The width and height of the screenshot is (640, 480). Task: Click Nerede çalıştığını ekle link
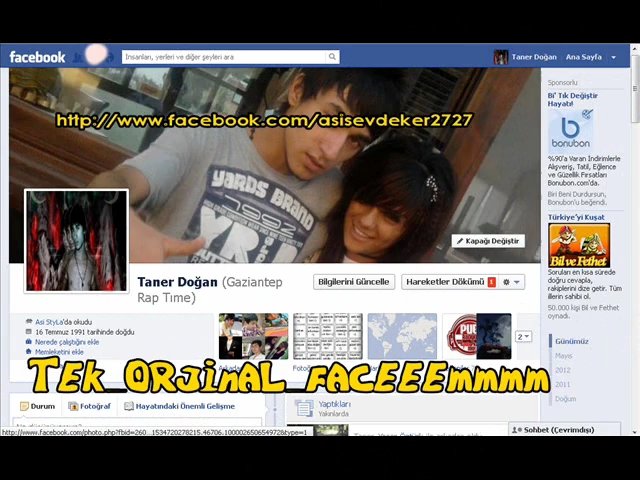click(x=67, y=342)
